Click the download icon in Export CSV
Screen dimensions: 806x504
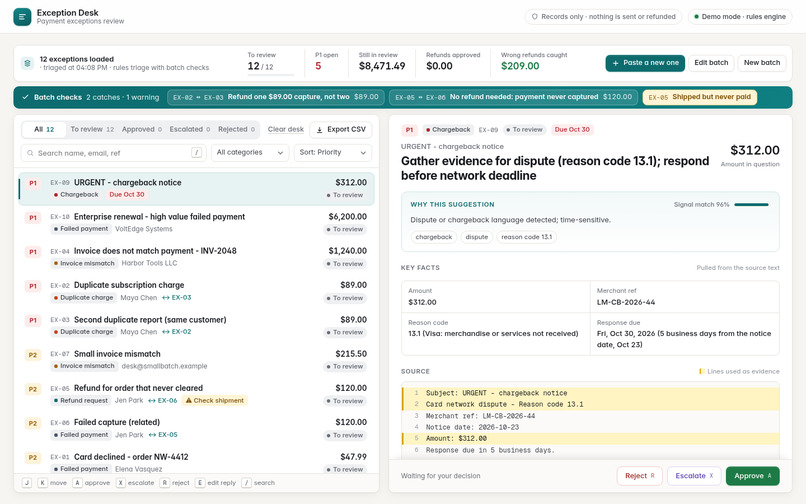(319, 130)
